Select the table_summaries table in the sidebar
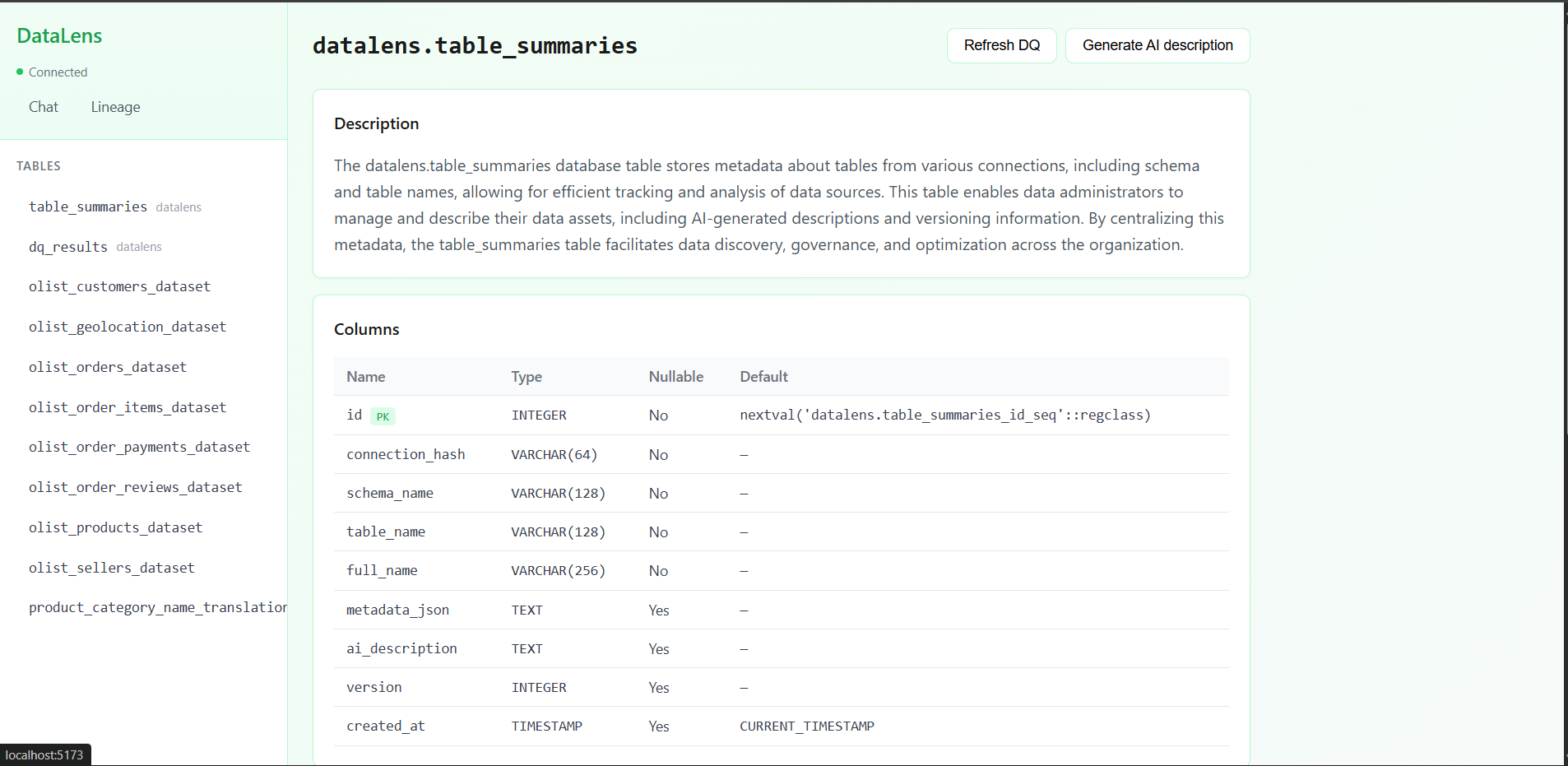The width and height of the screenshot is (1568, 766). click(x=87, y=207)
